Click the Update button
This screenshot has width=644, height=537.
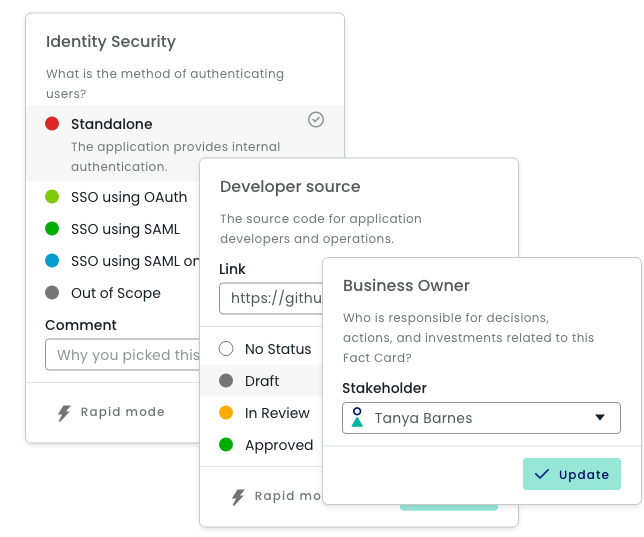(x=572, y=474)
